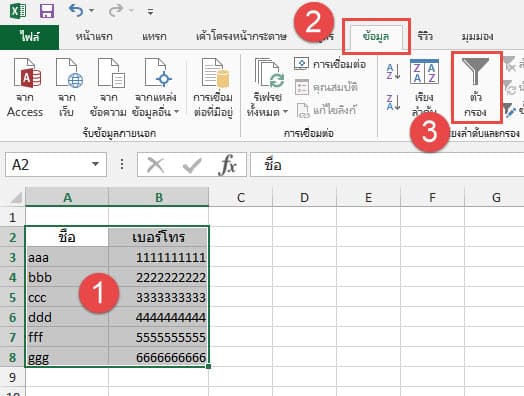Open การเชื่อมต่อ (Connections) button
Image resolution: width=524 pixels, height=396 pixels.
click(330, 64)
